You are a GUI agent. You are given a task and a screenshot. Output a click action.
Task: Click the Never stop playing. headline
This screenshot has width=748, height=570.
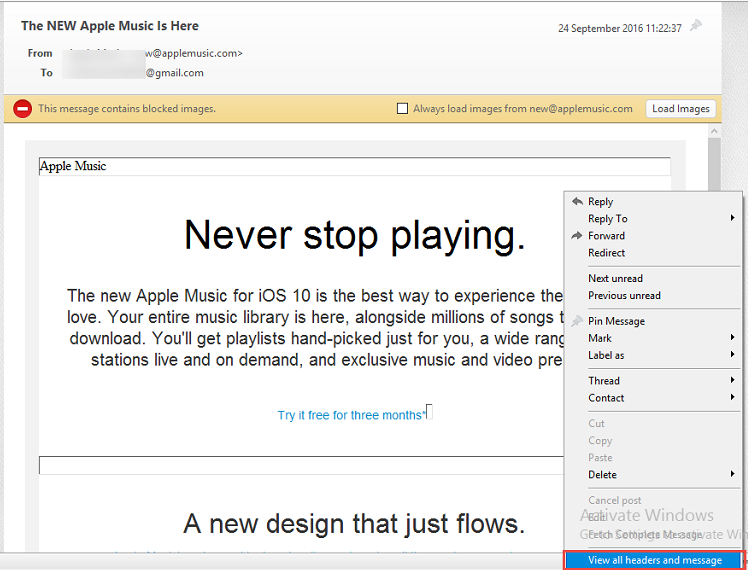(x=355, y=236)
